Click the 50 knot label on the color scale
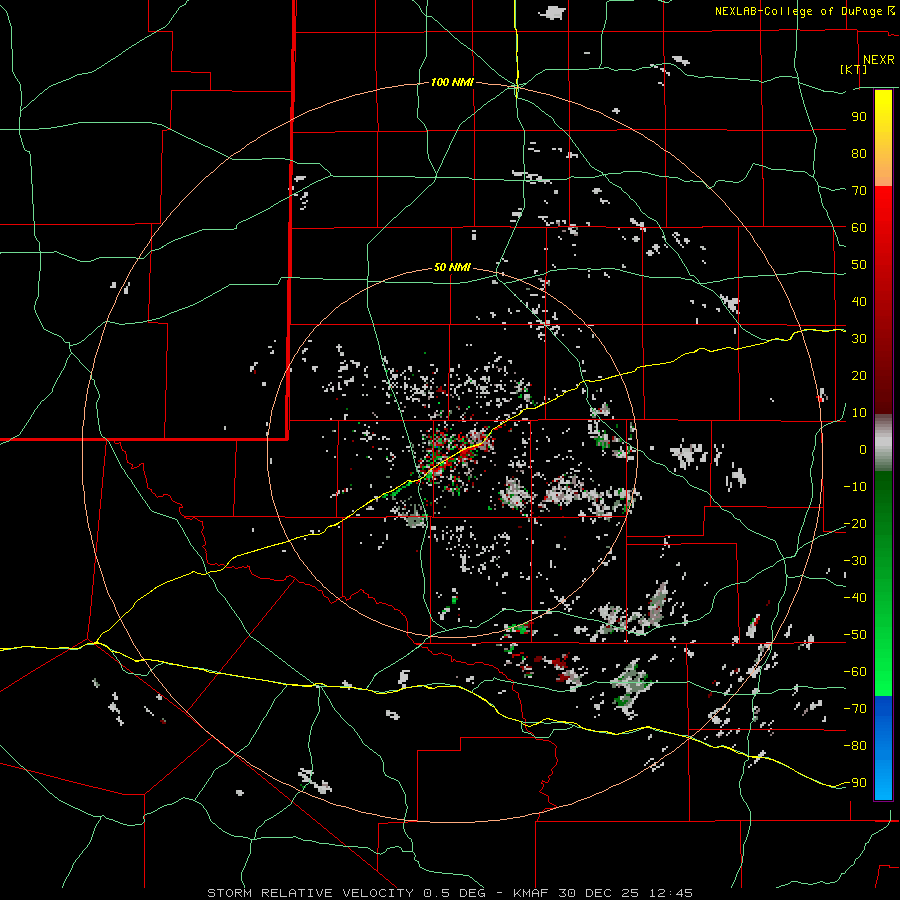The width and height of the screenshot is (900, 900). [859, 265]
